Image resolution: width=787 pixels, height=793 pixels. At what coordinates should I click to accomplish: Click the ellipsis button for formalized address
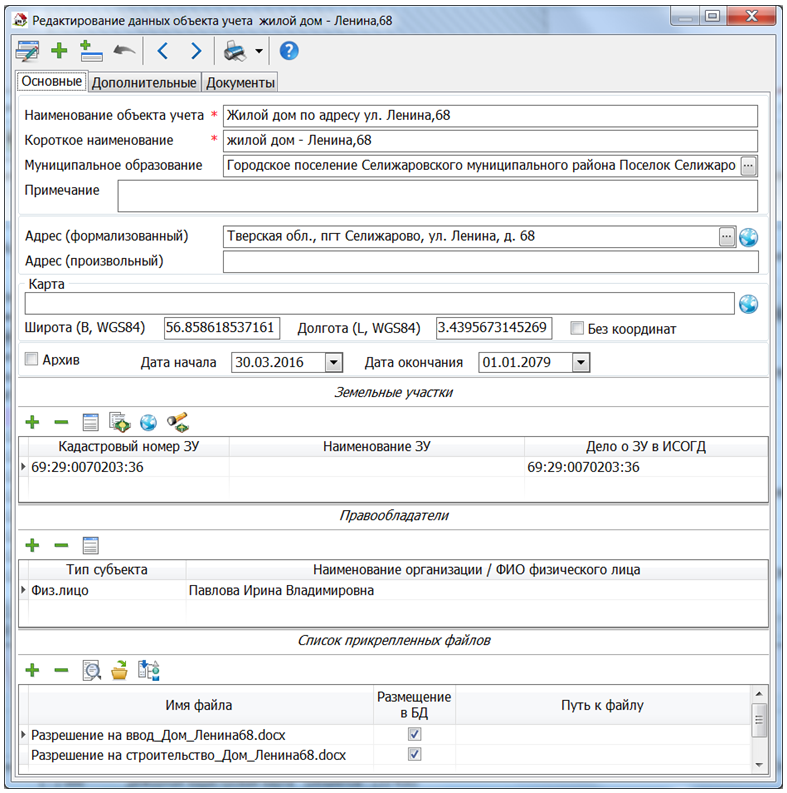click(x=727, y=237)
